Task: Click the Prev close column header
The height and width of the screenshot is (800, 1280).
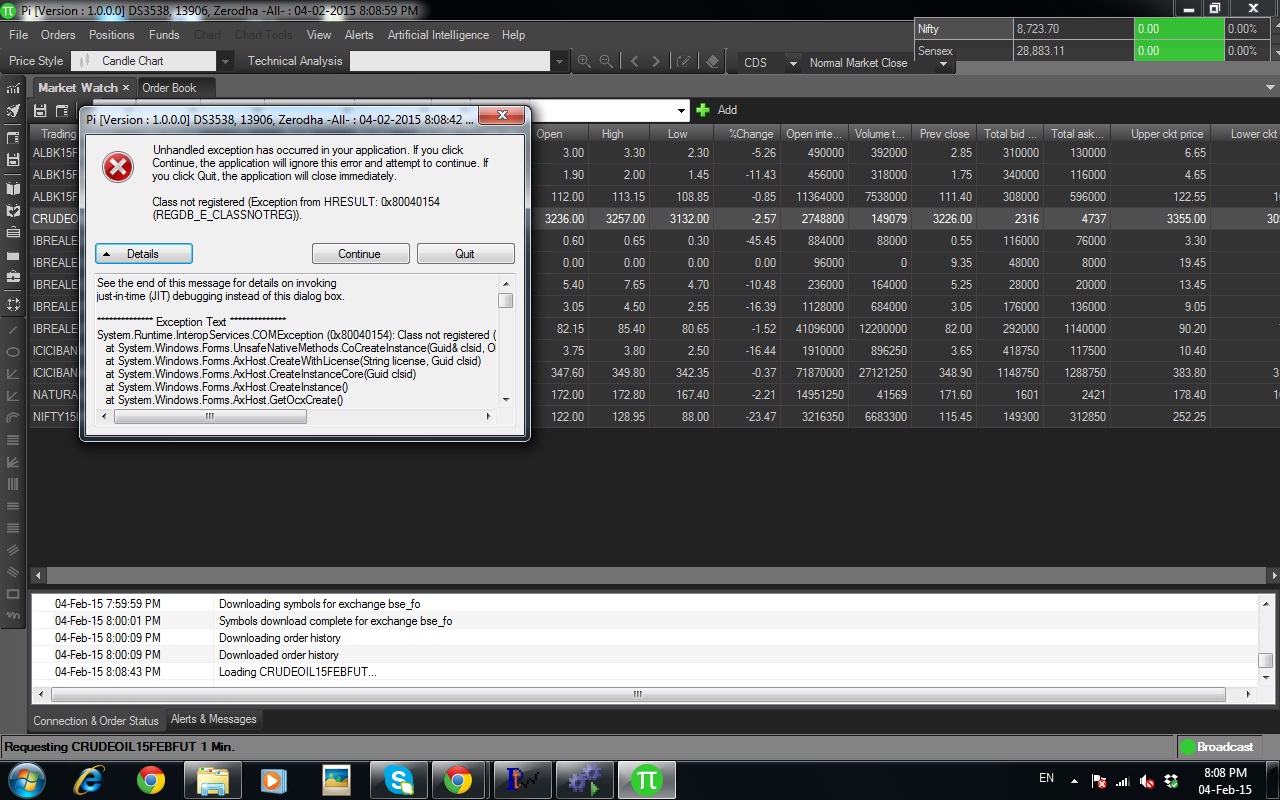Action: coord(945,134)
